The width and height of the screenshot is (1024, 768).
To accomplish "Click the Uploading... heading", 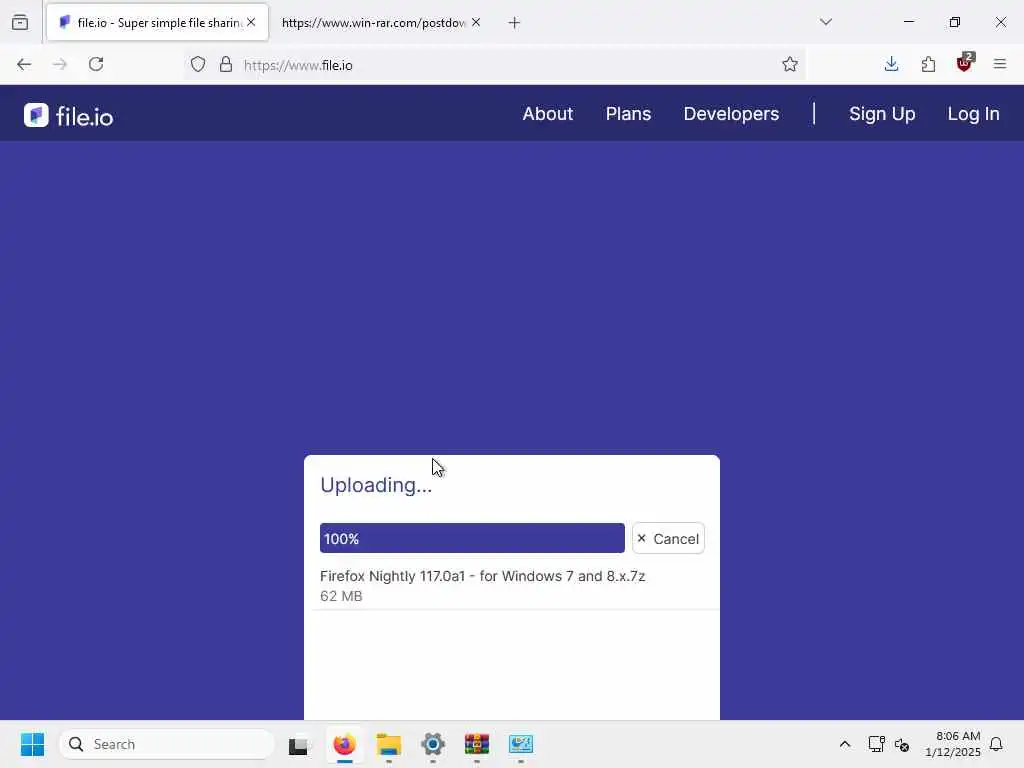I will [376, 485].
